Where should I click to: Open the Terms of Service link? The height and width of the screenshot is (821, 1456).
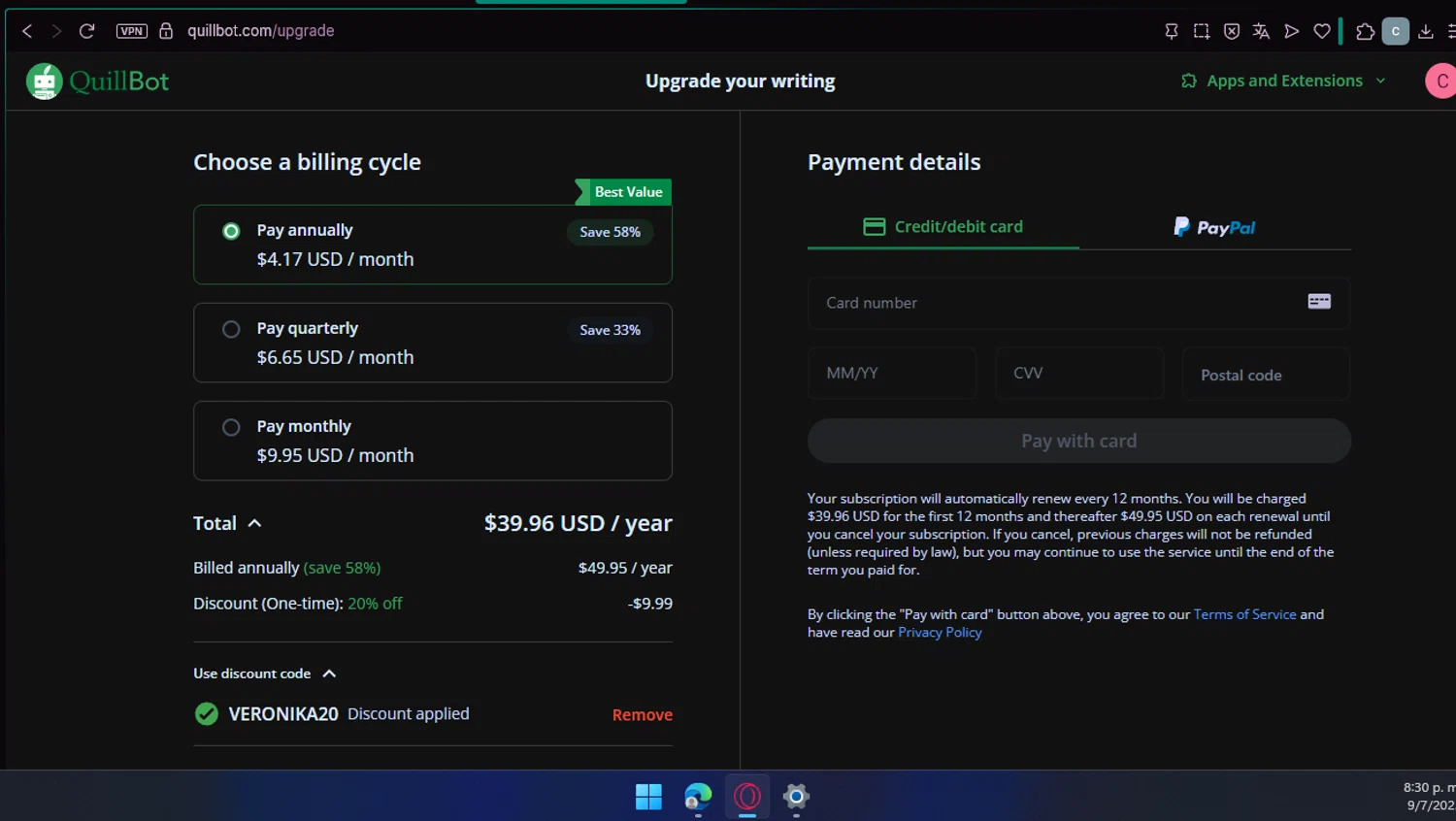click(x=1244, y=614)
